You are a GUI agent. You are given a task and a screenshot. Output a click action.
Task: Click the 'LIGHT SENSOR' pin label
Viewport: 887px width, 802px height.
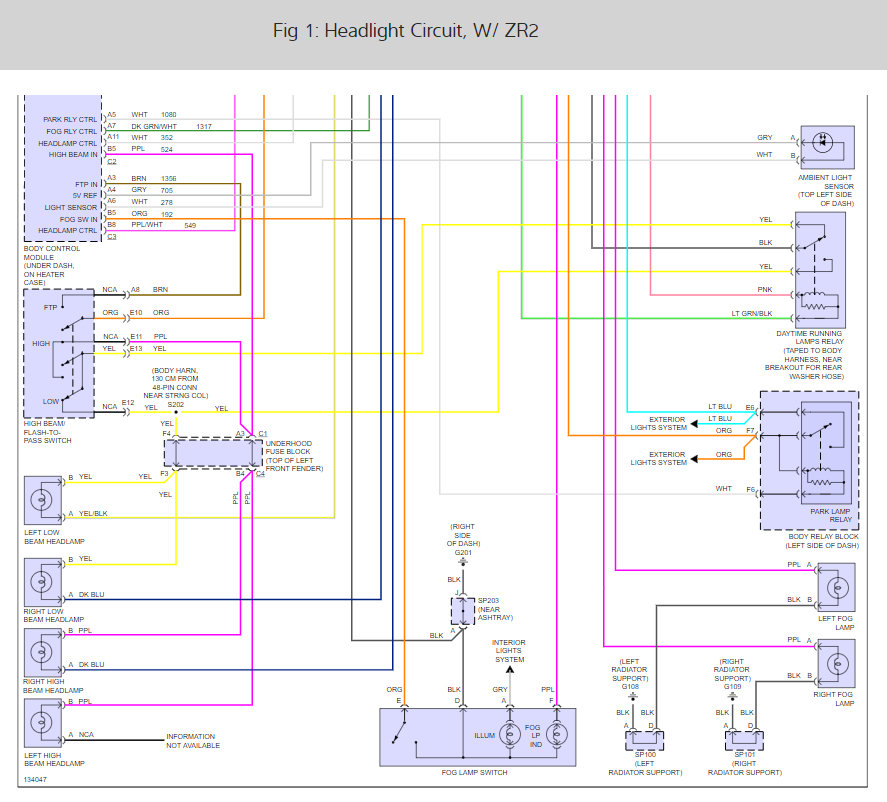click(71, 208)
